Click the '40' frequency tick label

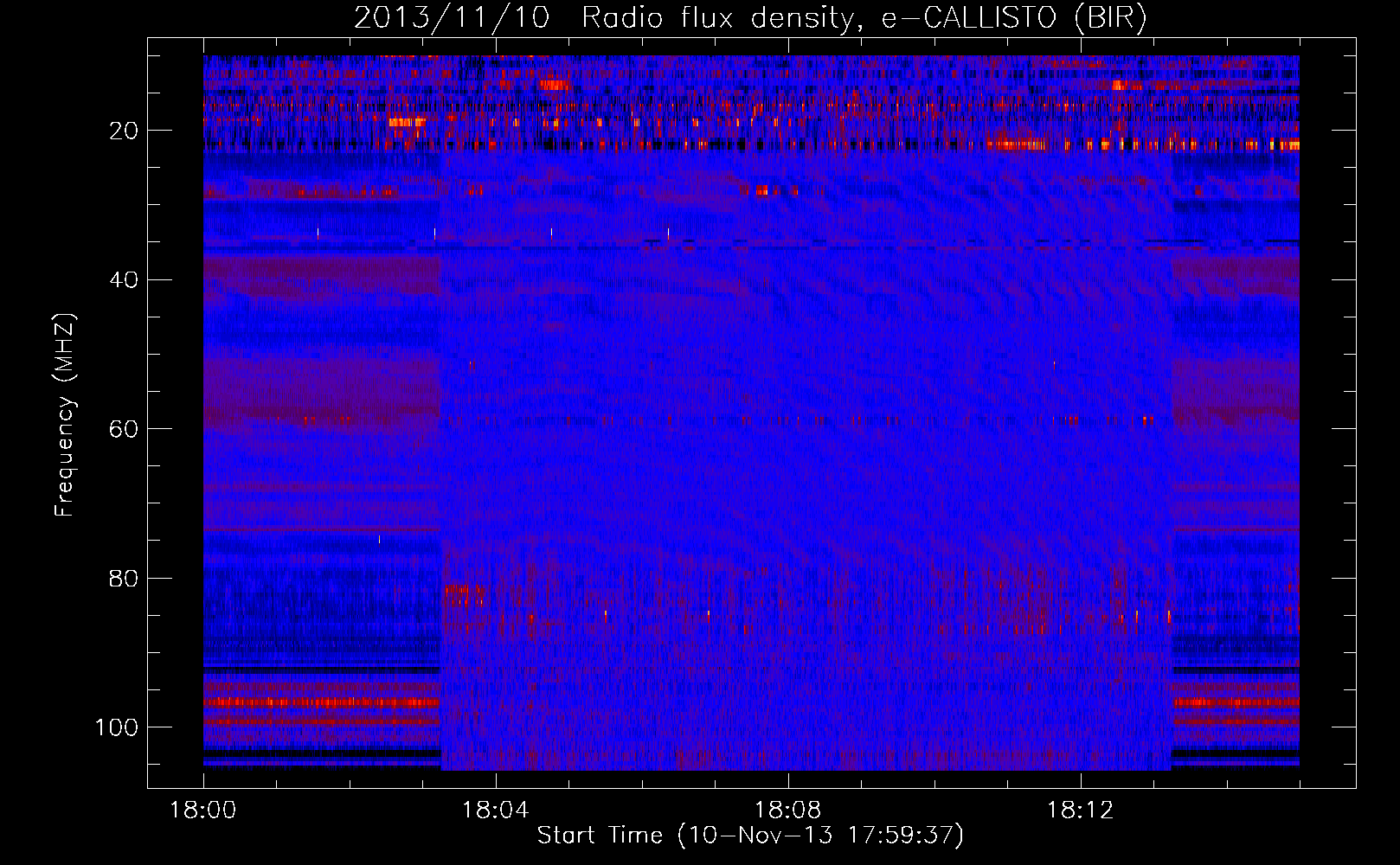tap(125, 280)
